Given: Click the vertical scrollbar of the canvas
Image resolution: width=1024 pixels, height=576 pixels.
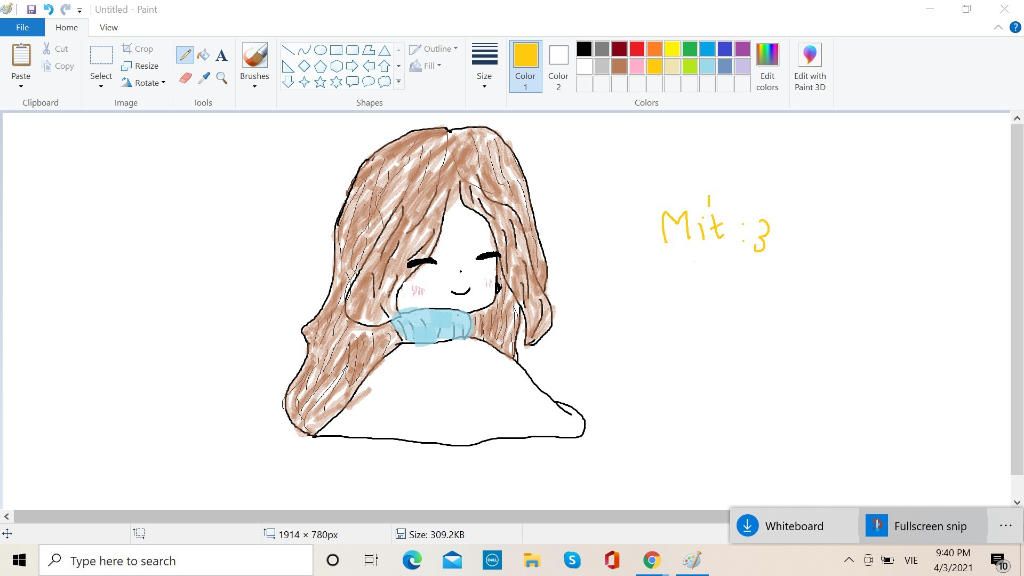Looking at the screenshot, I should (x=1017, y=300).
